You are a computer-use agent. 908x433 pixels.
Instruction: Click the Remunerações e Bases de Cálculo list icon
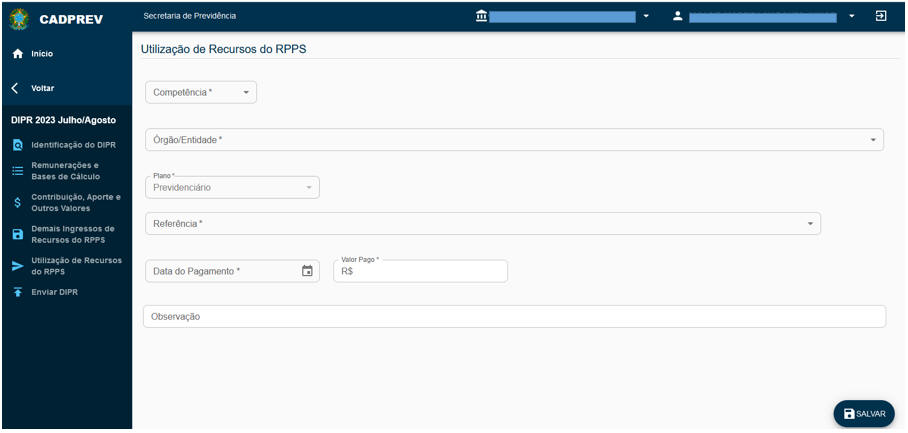(x=17, y=171)
